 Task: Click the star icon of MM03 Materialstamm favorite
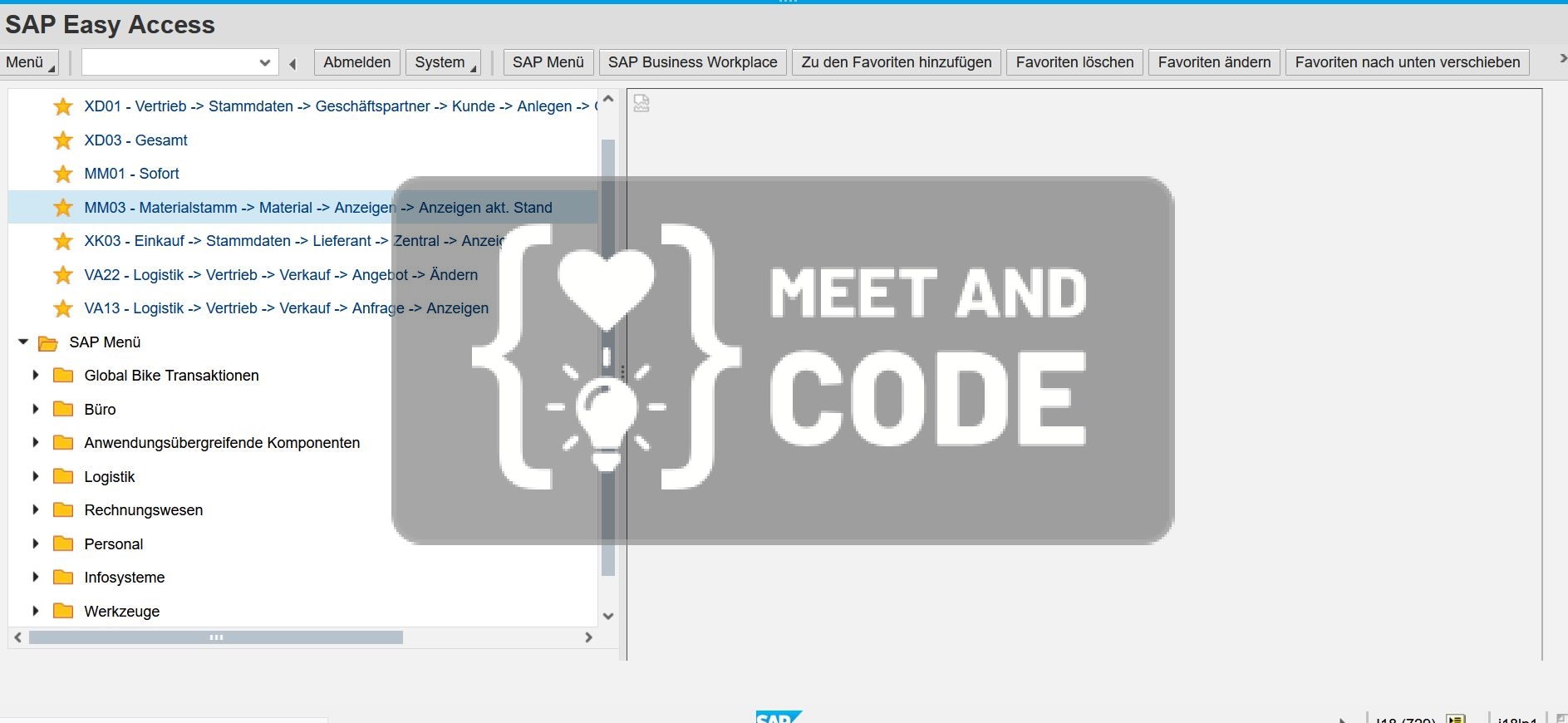63,208
